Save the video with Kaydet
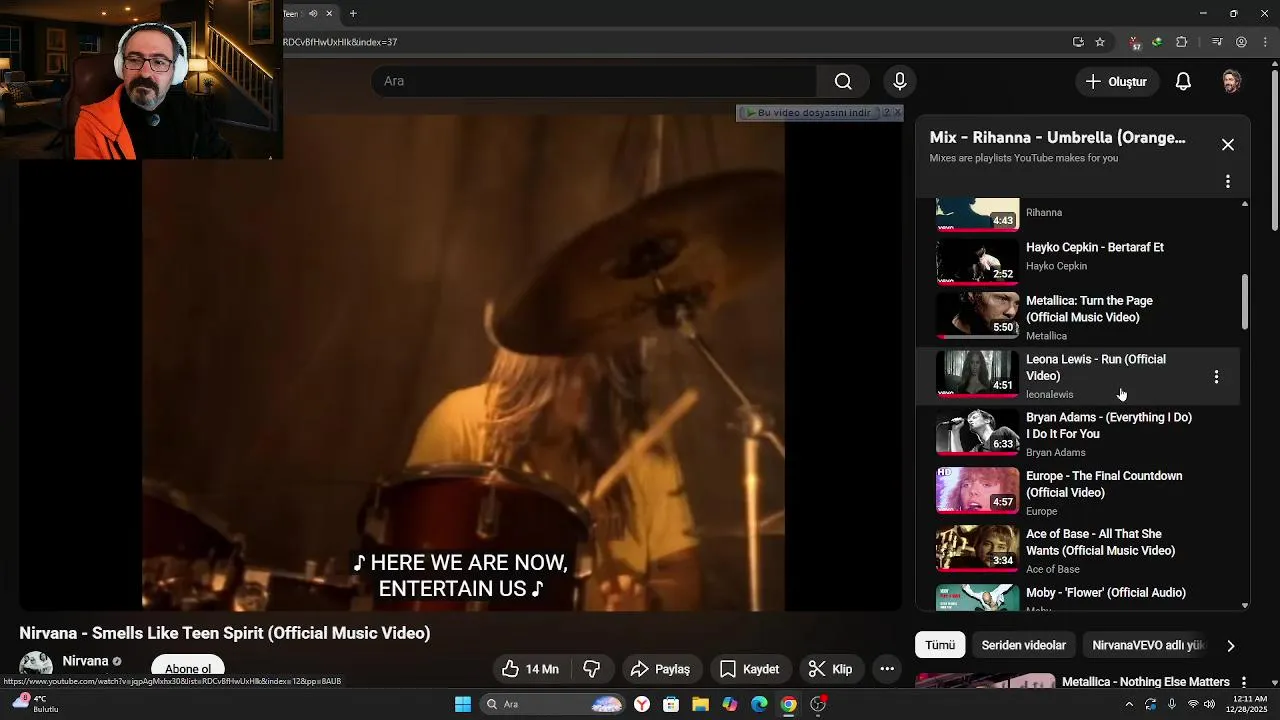 click(x=749, y=669)
